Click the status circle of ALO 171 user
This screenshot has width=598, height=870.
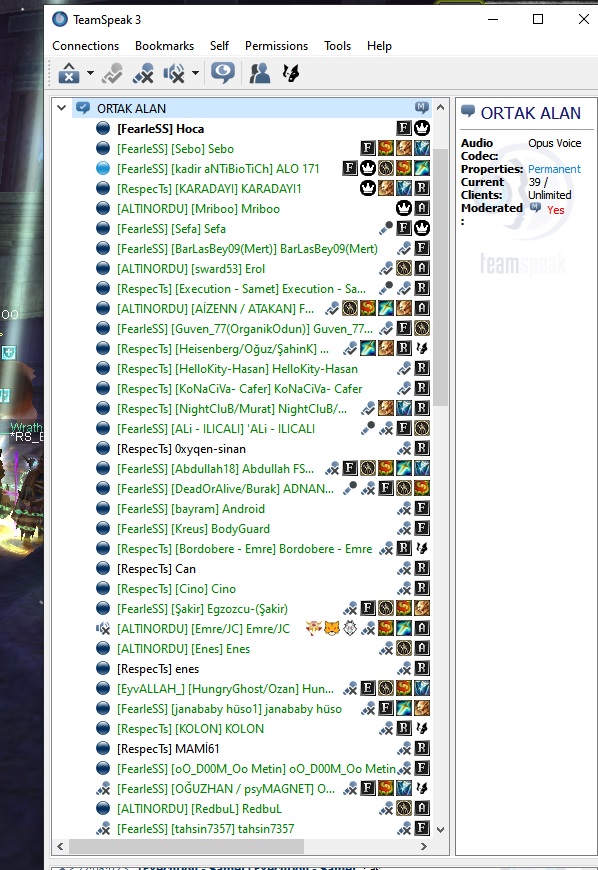tap(103, 168)
